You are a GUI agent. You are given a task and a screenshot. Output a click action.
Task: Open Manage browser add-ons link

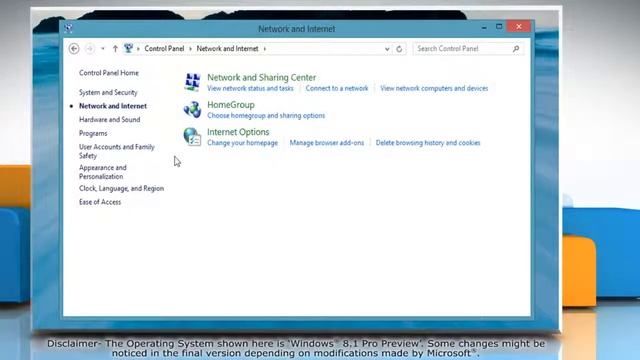click(327, 143)
